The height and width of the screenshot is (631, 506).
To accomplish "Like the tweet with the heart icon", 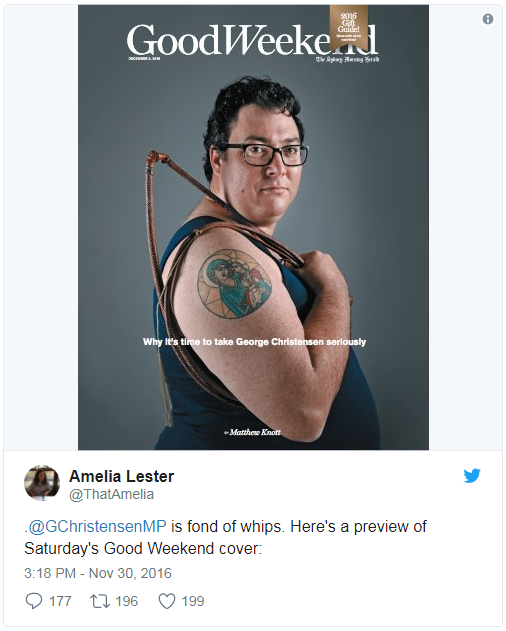I will [167, 601].
